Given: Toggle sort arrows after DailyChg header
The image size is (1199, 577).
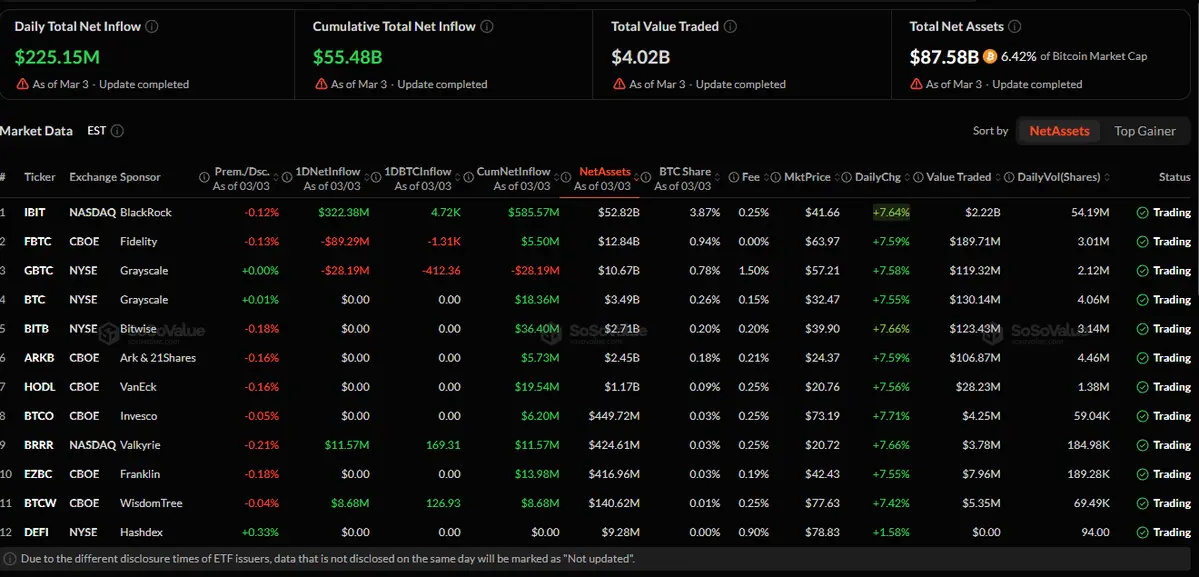Looking at the screenshot, I should pos(907,177).
